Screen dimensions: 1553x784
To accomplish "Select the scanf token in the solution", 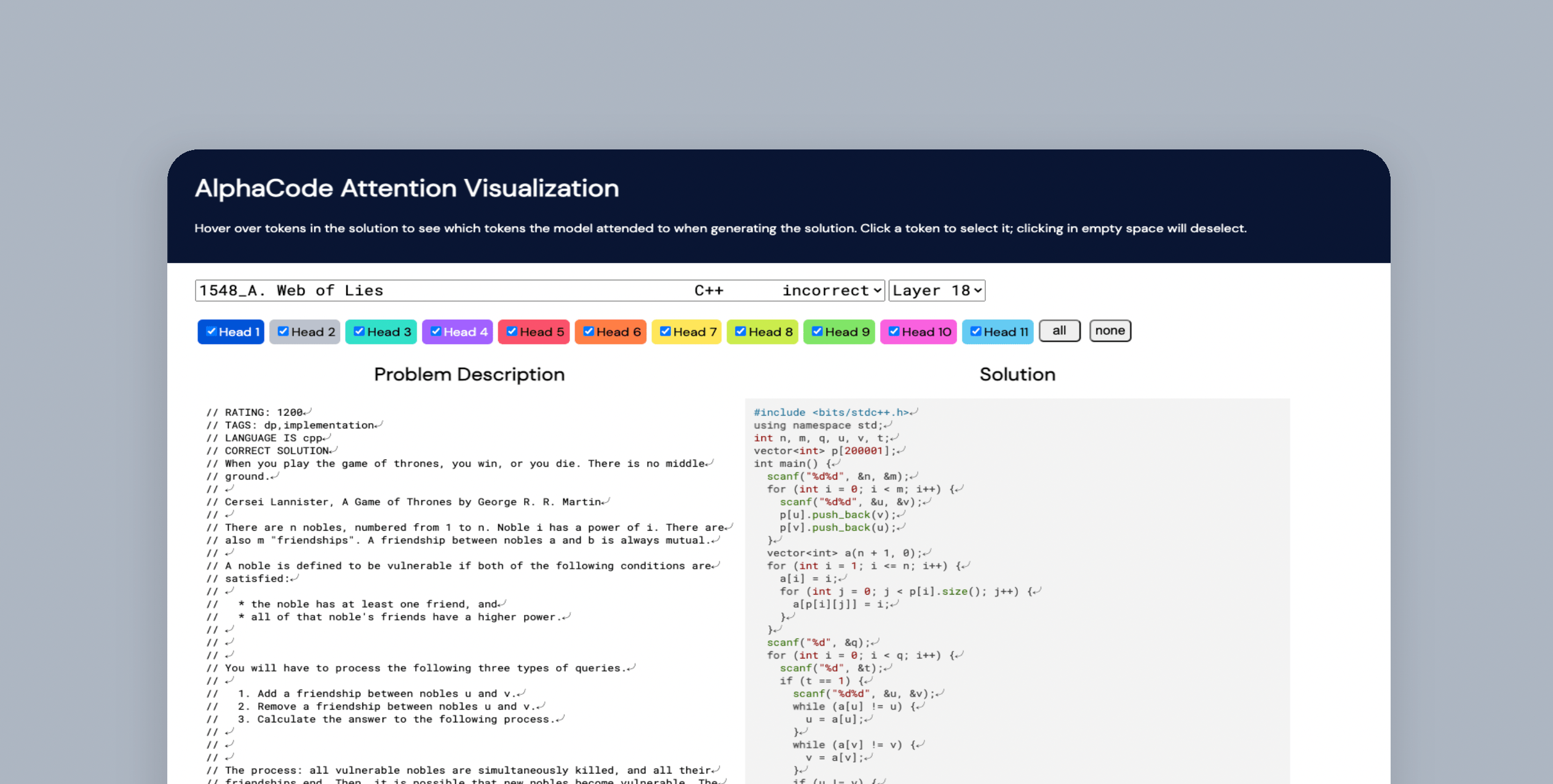I will [784, 476].
